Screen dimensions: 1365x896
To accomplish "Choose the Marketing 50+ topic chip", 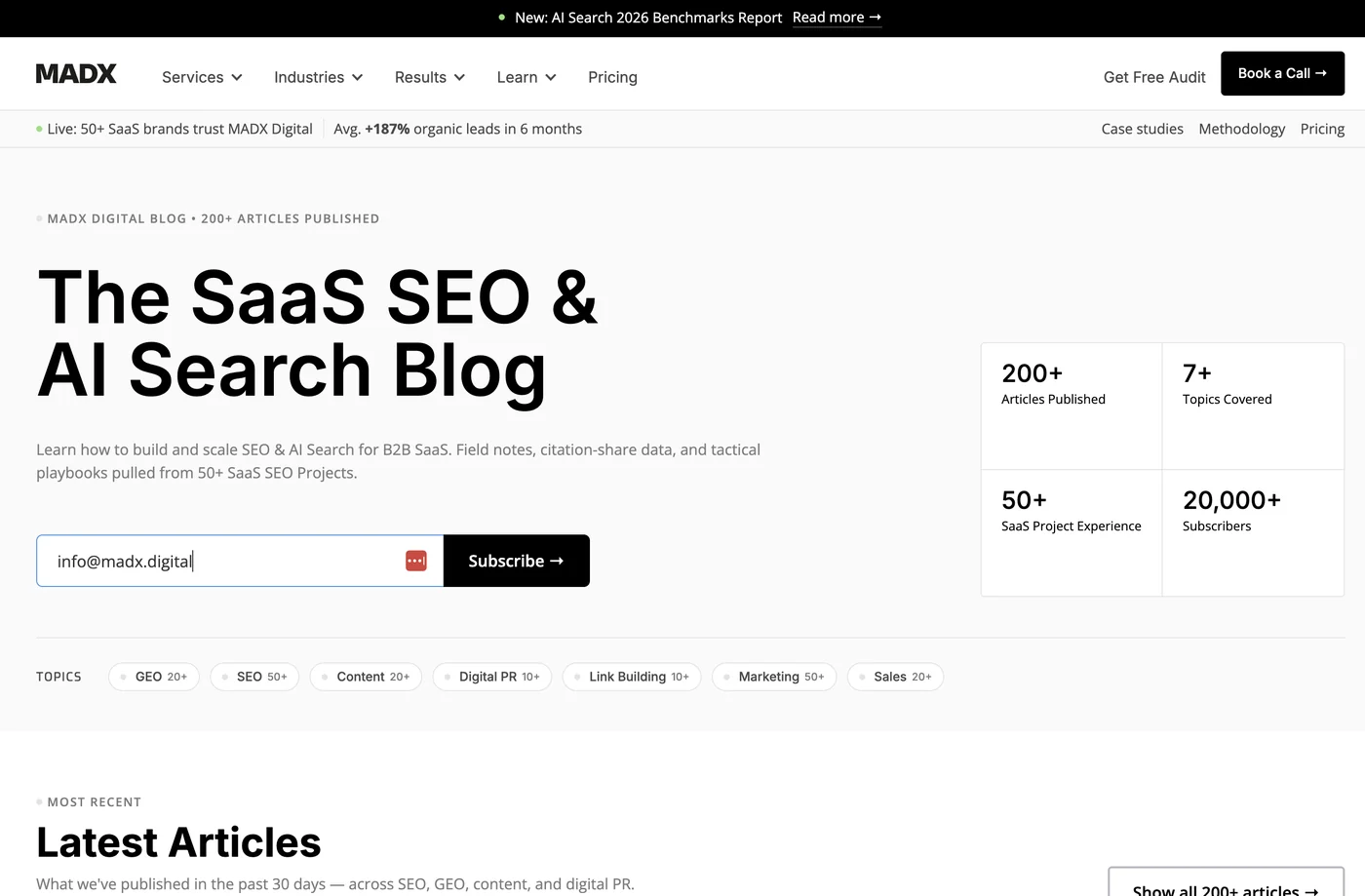I will [x=774, y=677].
